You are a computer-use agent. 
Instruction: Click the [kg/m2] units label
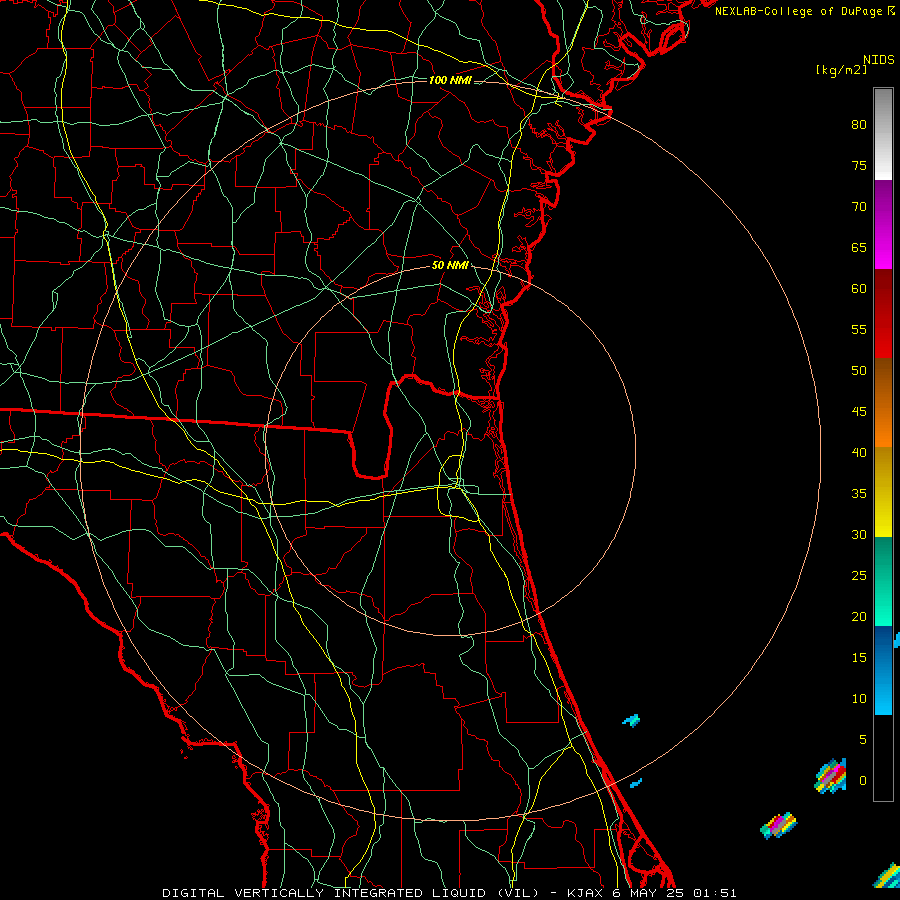pos(841,70)
